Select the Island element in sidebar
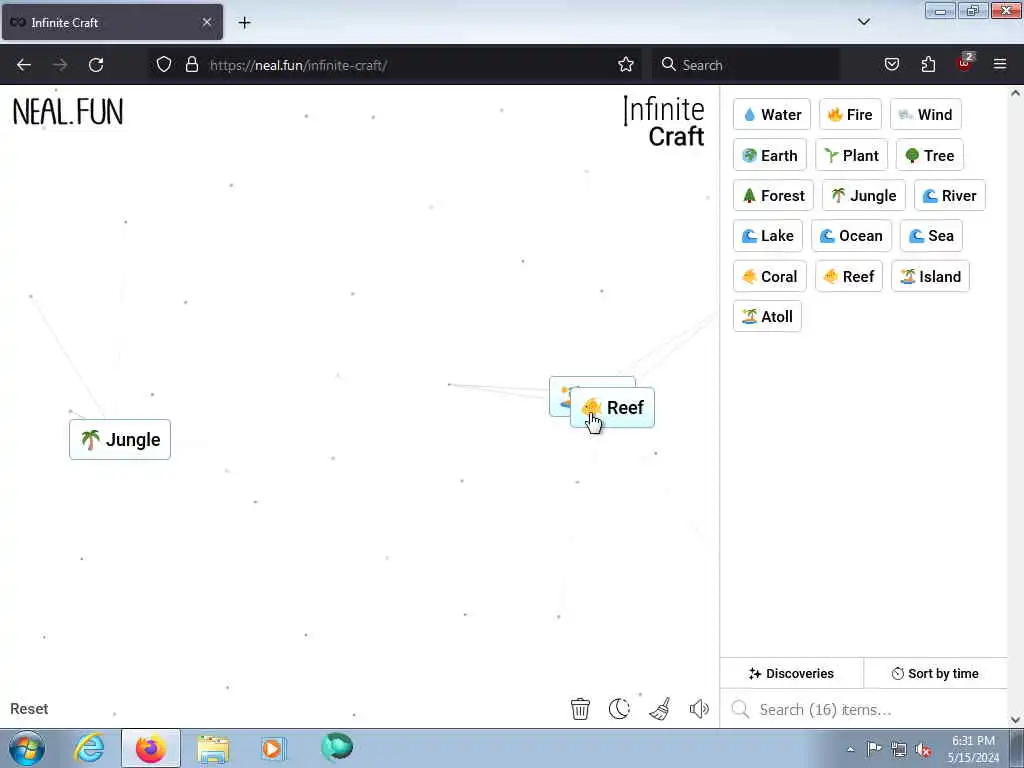The image size is (1024, 768). point(930,276)
